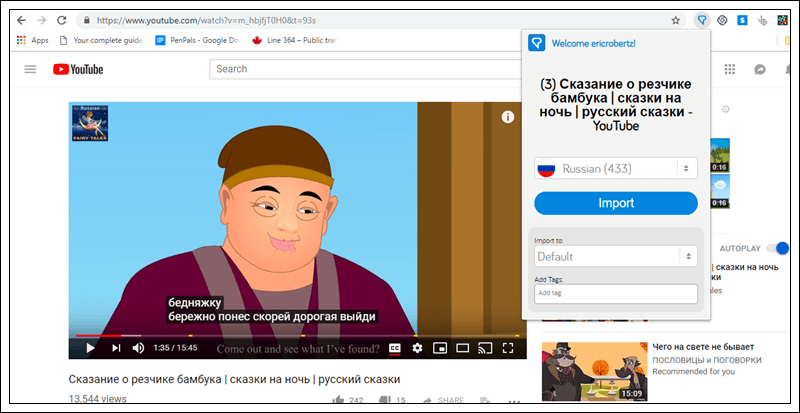The image size is (800, 413).
Task: Toggle closed captions CC button
Action: pyautogui.click(x=394, y=348)
